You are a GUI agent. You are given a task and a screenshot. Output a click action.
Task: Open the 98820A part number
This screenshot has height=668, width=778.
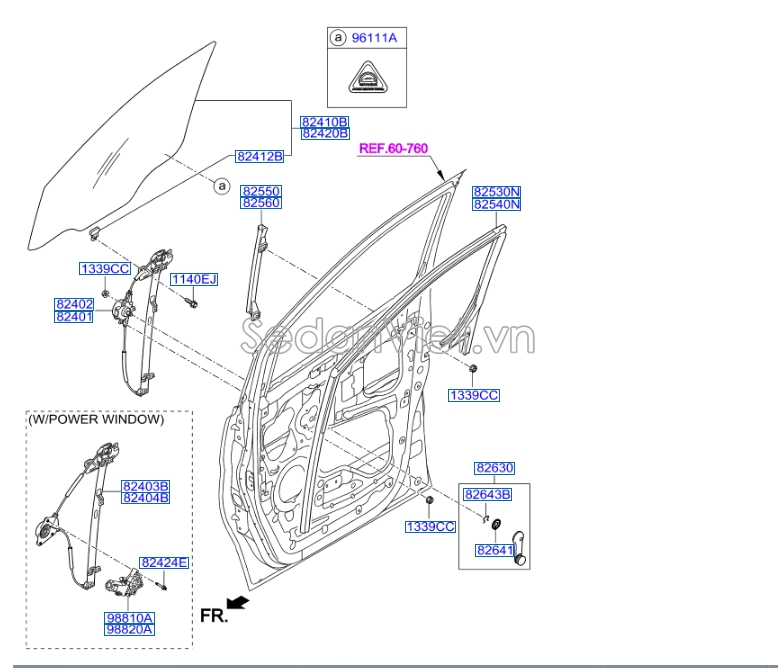pos(129,630)
